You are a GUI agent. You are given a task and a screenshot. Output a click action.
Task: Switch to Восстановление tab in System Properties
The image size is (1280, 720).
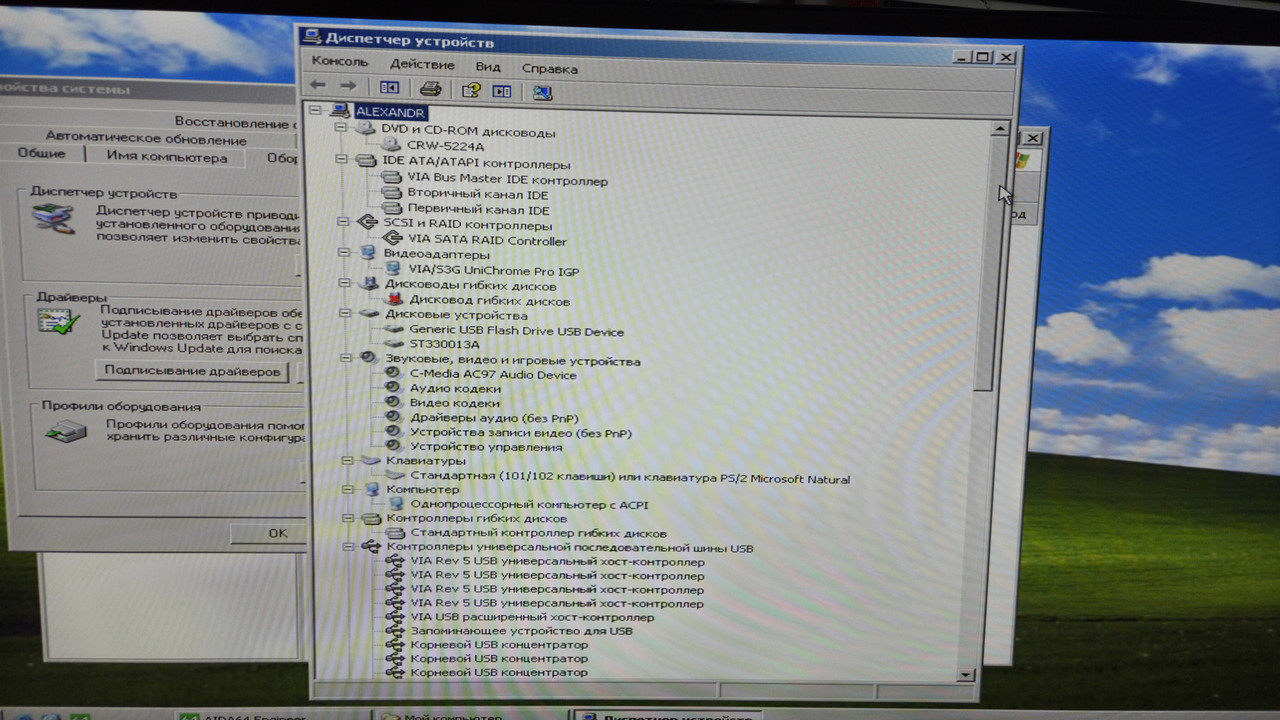click(x=234, y=122)
